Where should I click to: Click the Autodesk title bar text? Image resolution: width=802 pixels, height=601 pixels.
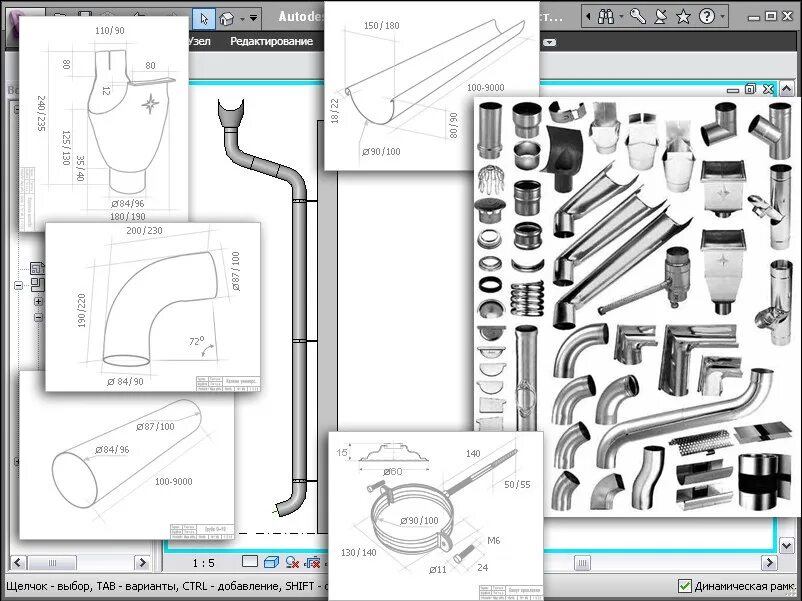click(x=301, y=17)
